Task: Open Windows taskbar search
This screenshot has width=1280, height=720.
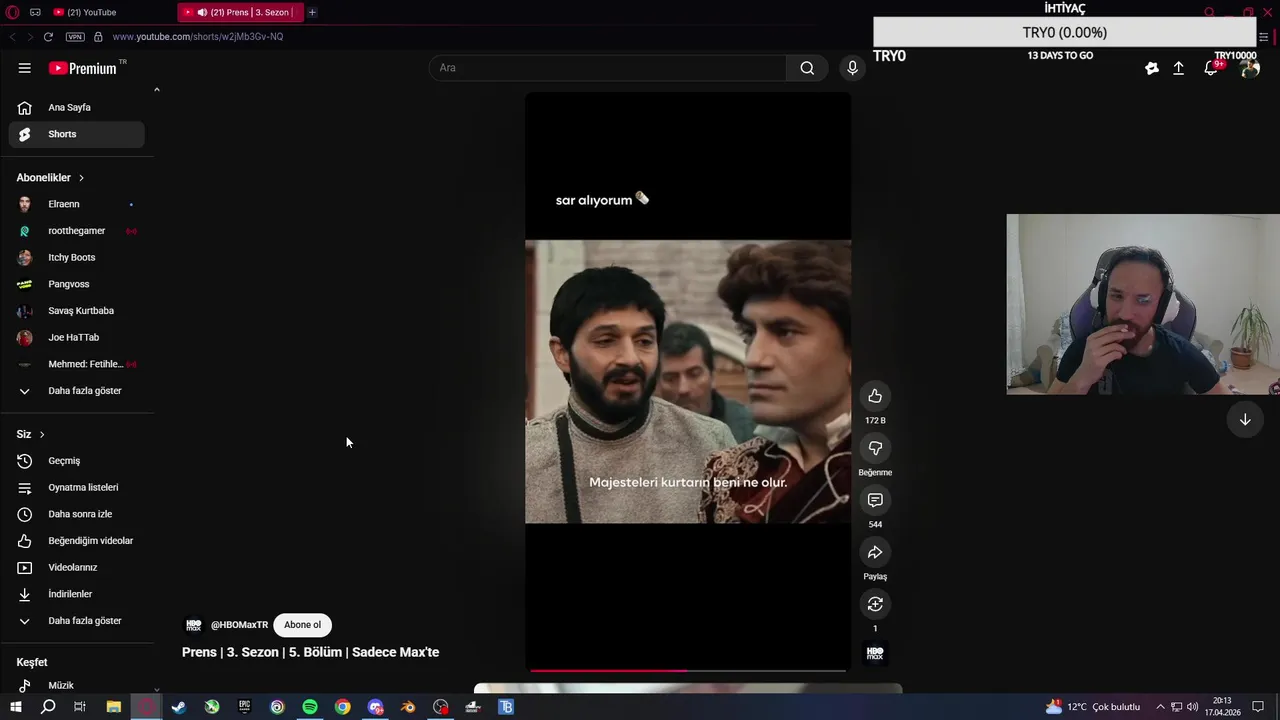Action: [48, 707]
